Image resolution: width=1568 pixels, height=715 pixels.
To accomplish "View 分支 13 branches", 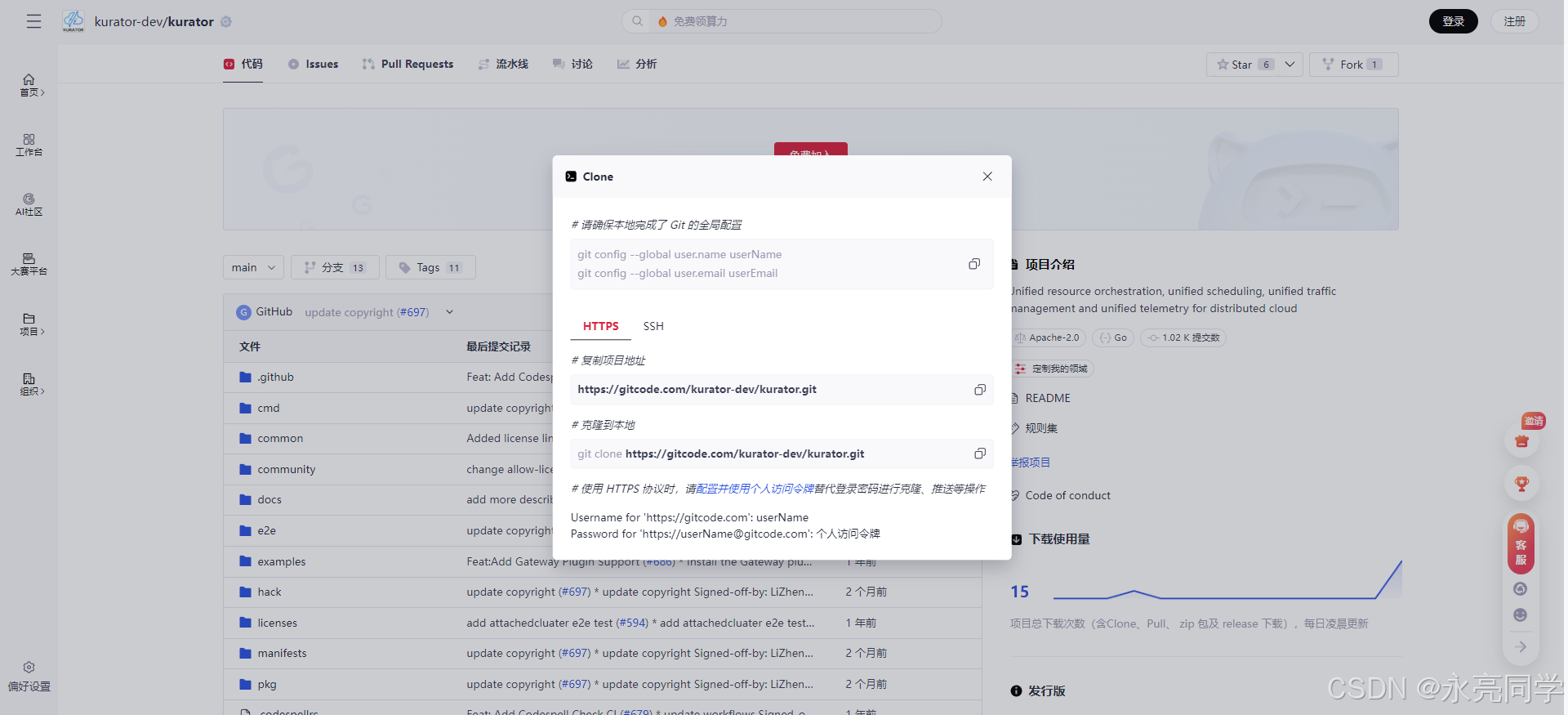I will (335, 267).
